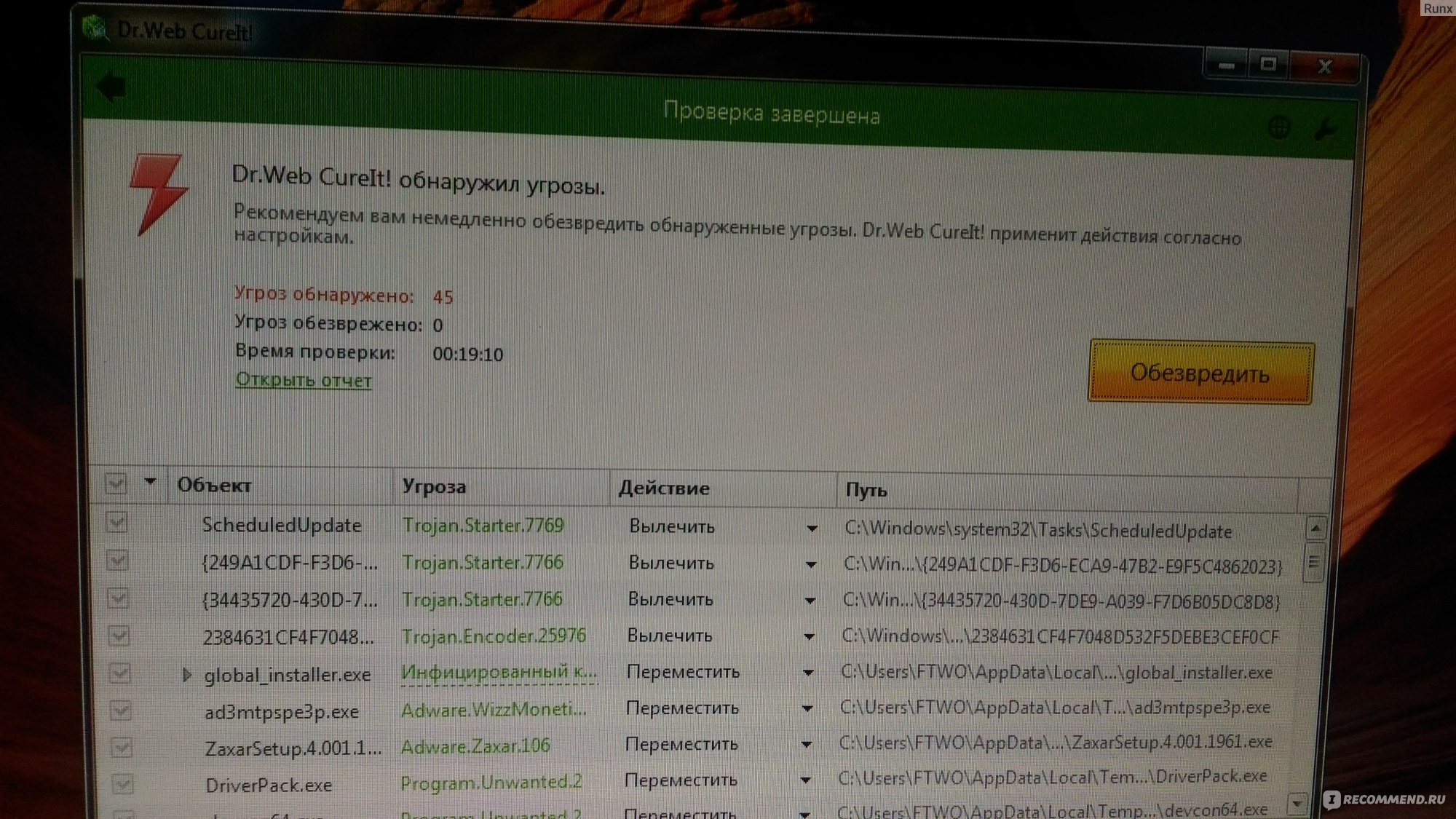Viewport: 1456px width, 819px height.
Task: Open Trojan.Starter.7769 threat link
Action: pyautogui.click(x=483, y=526)
